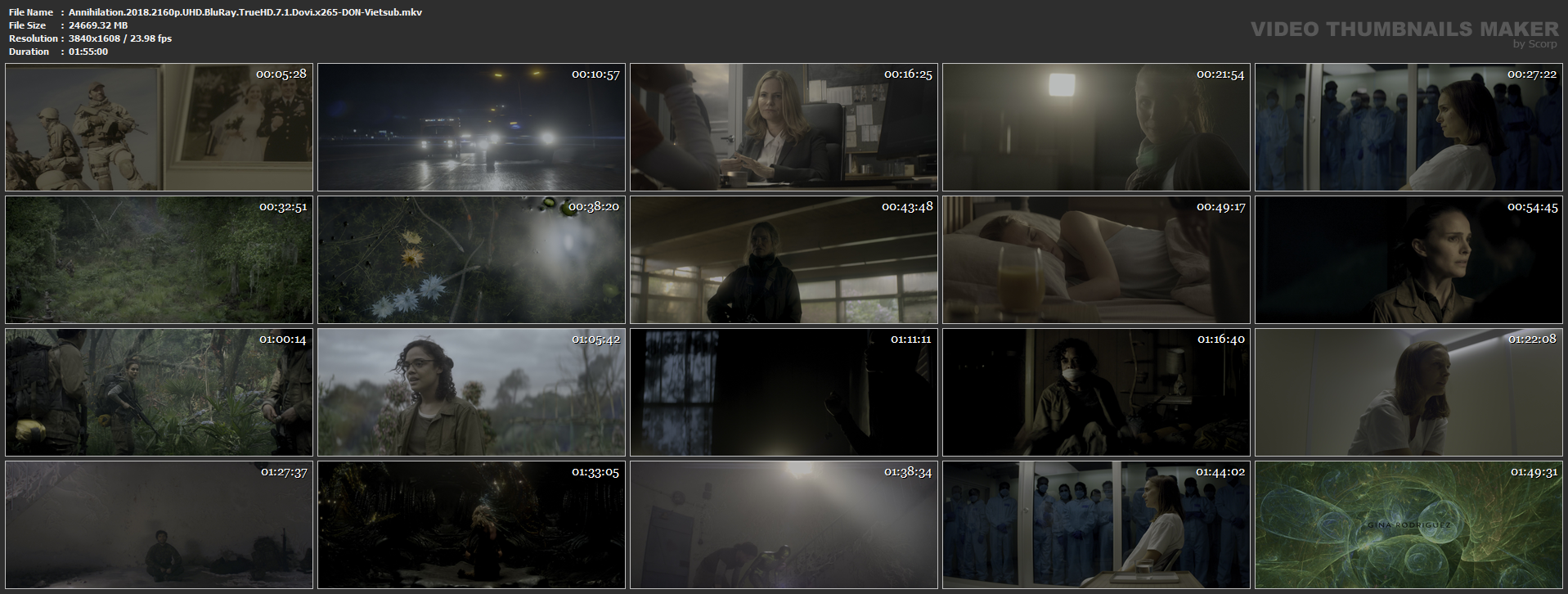Select the thumbnail at 00:49:17
Screen dimensions: 1568x594
pyautogui.click(x=1096, y=259)
